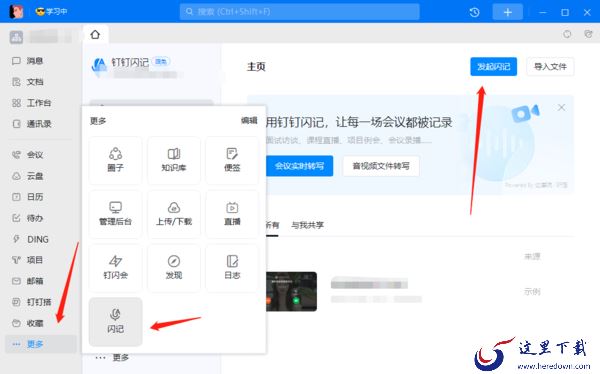Open 管理后台 admin console tile
Screen dimensions: 600x374
pos(116,214)
